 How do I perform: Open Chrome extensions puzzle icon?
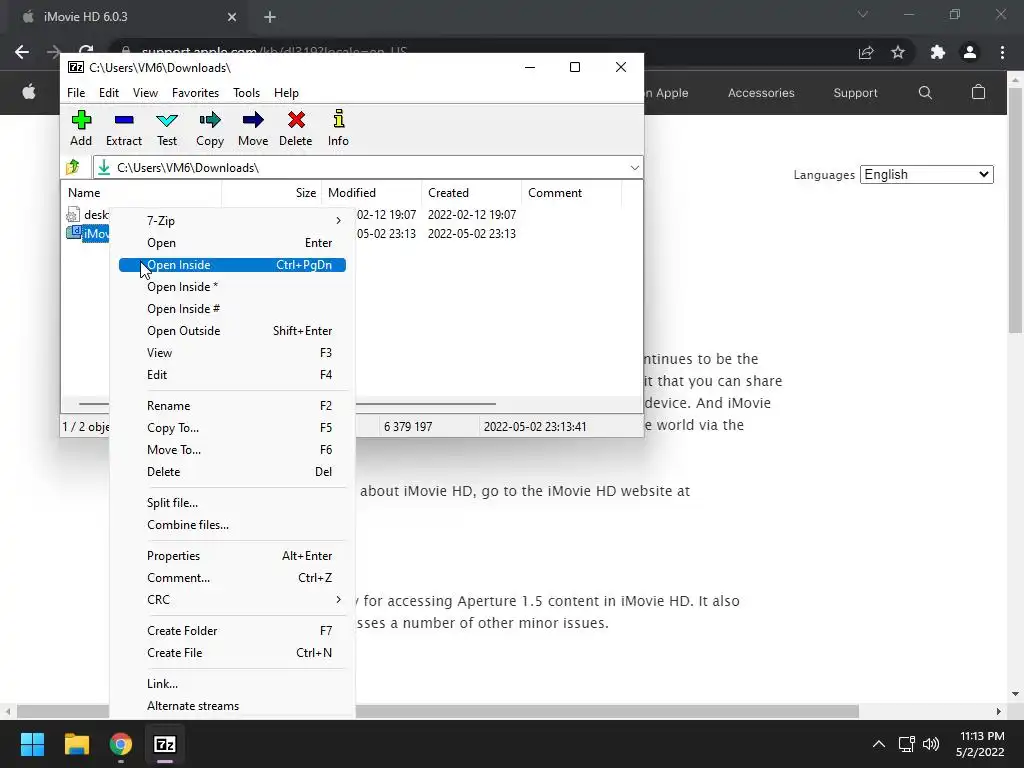pyautogui.click(x=937, y=52)
